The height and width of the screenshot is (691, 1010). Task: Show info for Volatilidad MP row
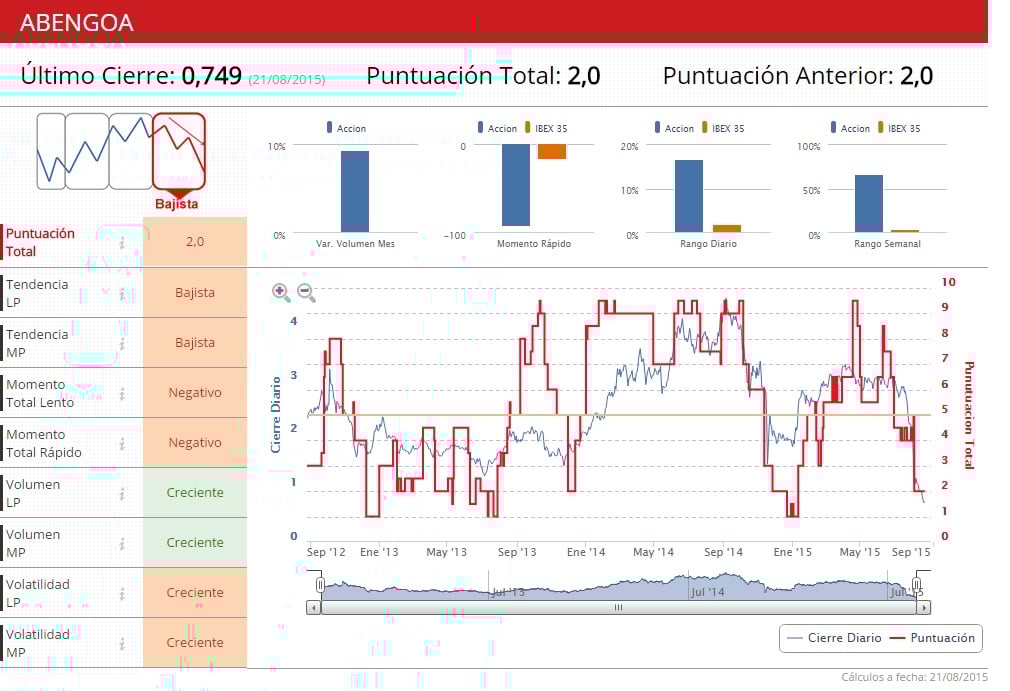click(x=122, y=643)
